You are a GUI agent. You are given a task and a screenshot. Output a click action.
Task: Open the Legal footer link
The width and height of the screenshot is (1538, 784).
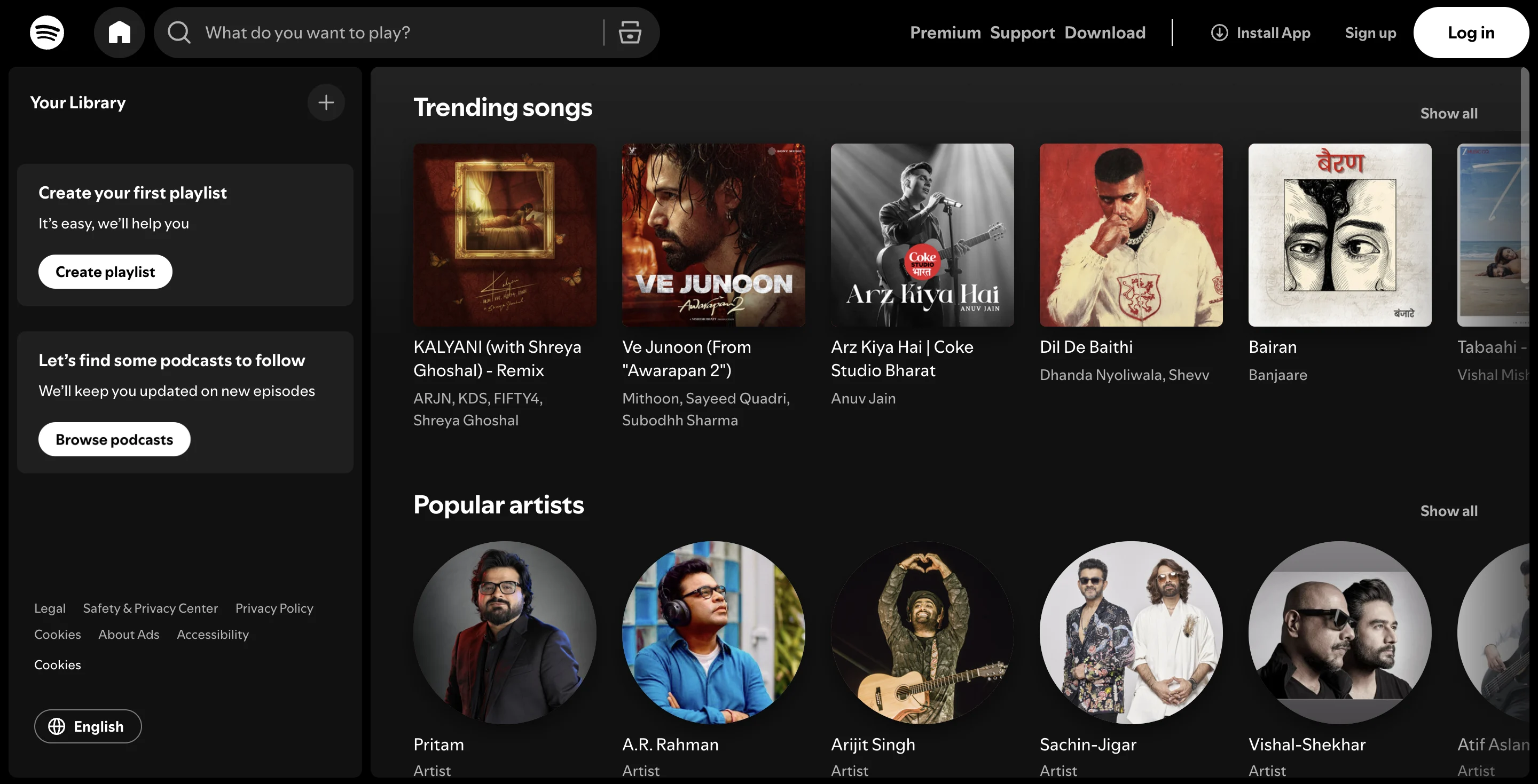pos(50,608)
